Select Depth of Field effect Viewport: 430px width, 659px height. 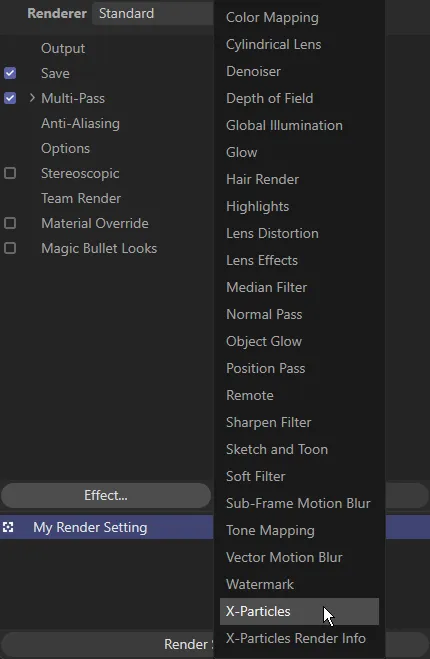coord(299,98)
